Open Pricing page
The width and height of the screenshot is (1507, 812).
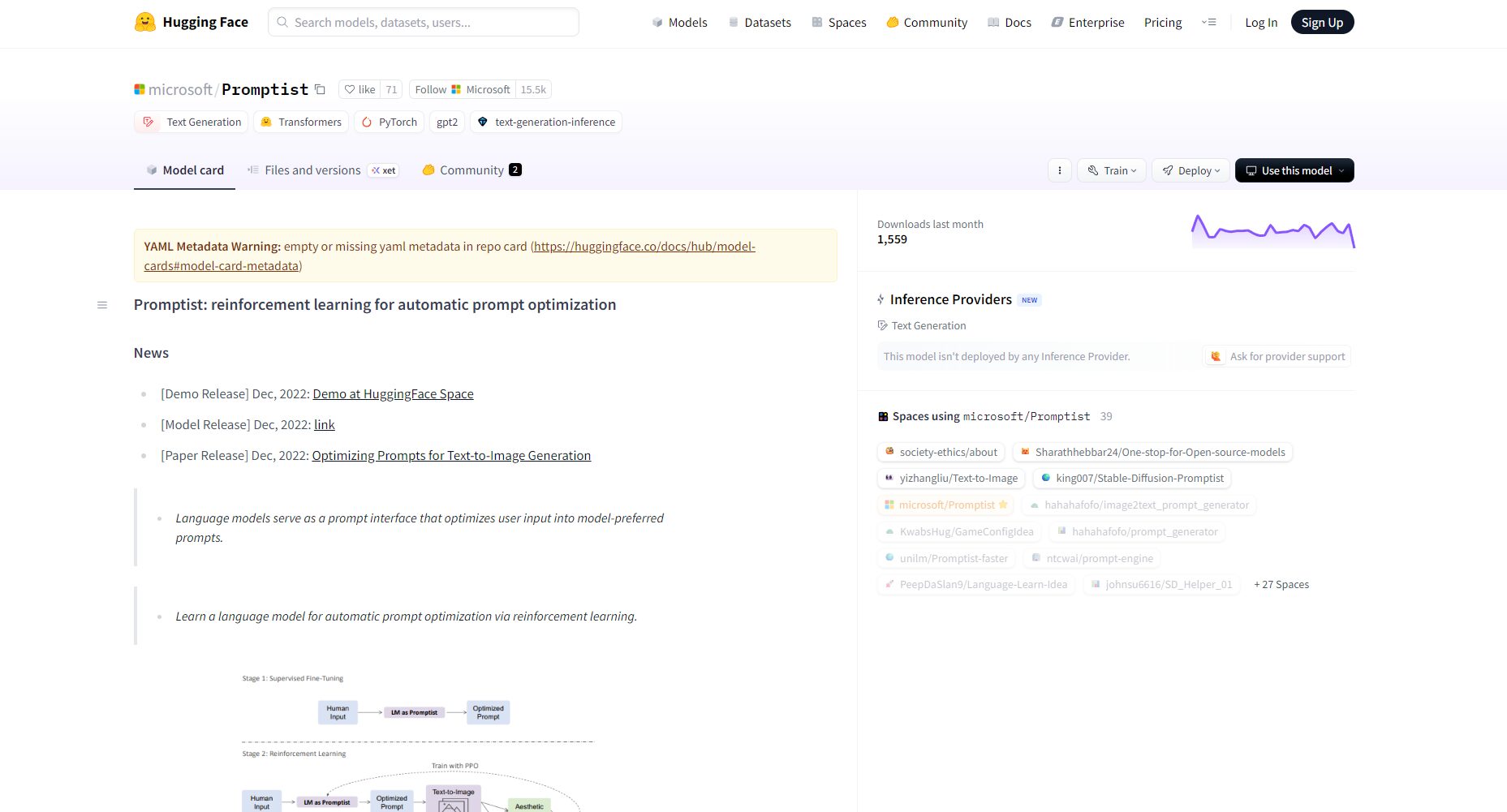pos(1163,22)
